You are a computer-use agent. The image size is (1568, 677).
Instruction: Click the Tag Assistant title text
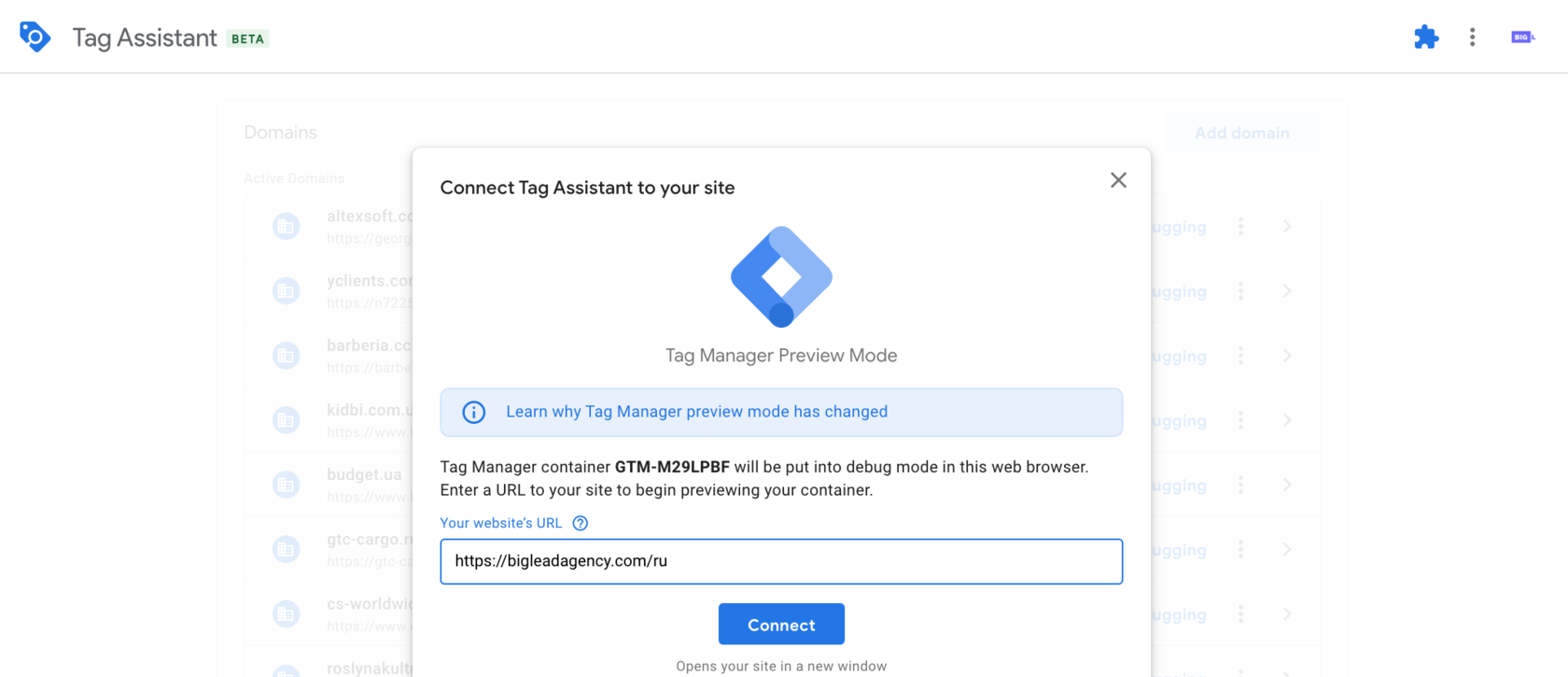click(145, 37)
